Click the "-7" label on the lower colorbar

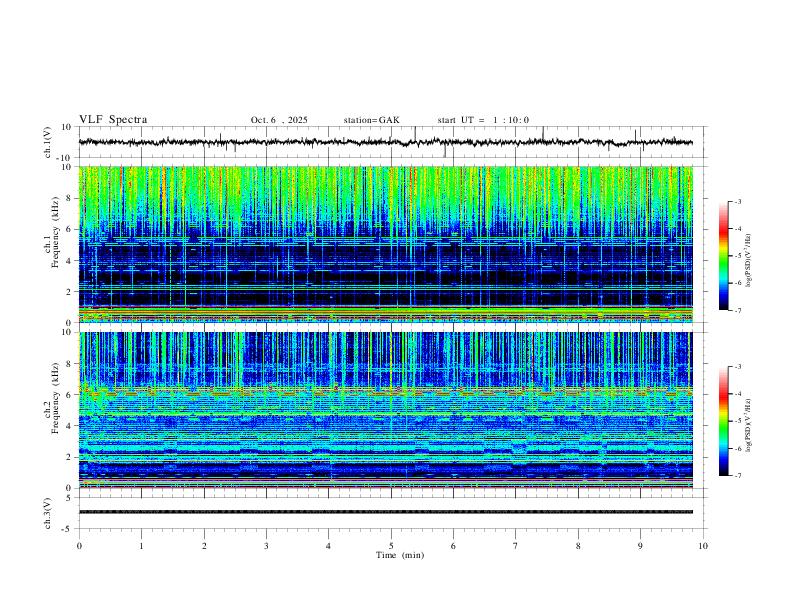737,476
